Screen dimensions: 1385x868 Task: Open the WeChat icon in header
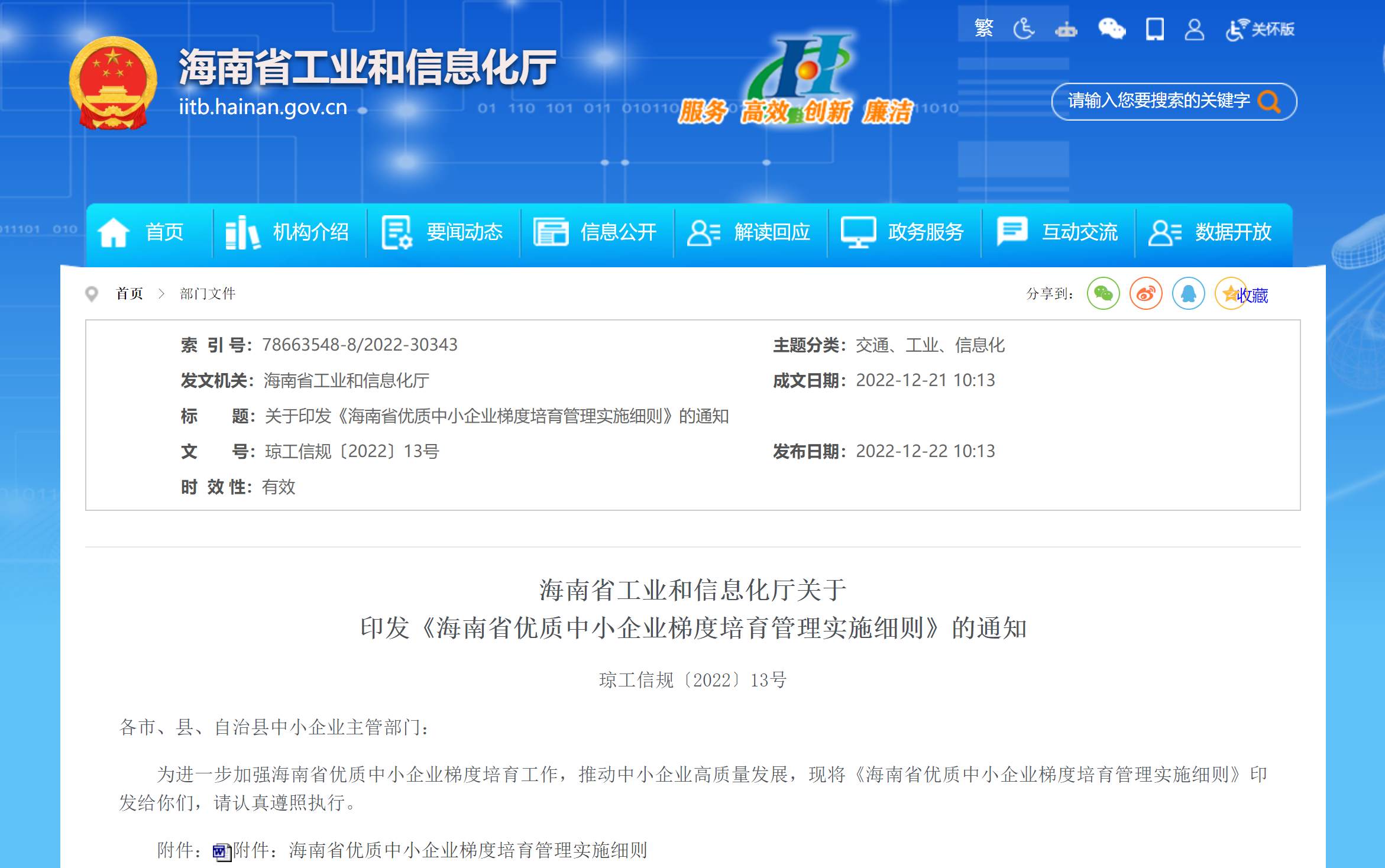pos(1111,28)
